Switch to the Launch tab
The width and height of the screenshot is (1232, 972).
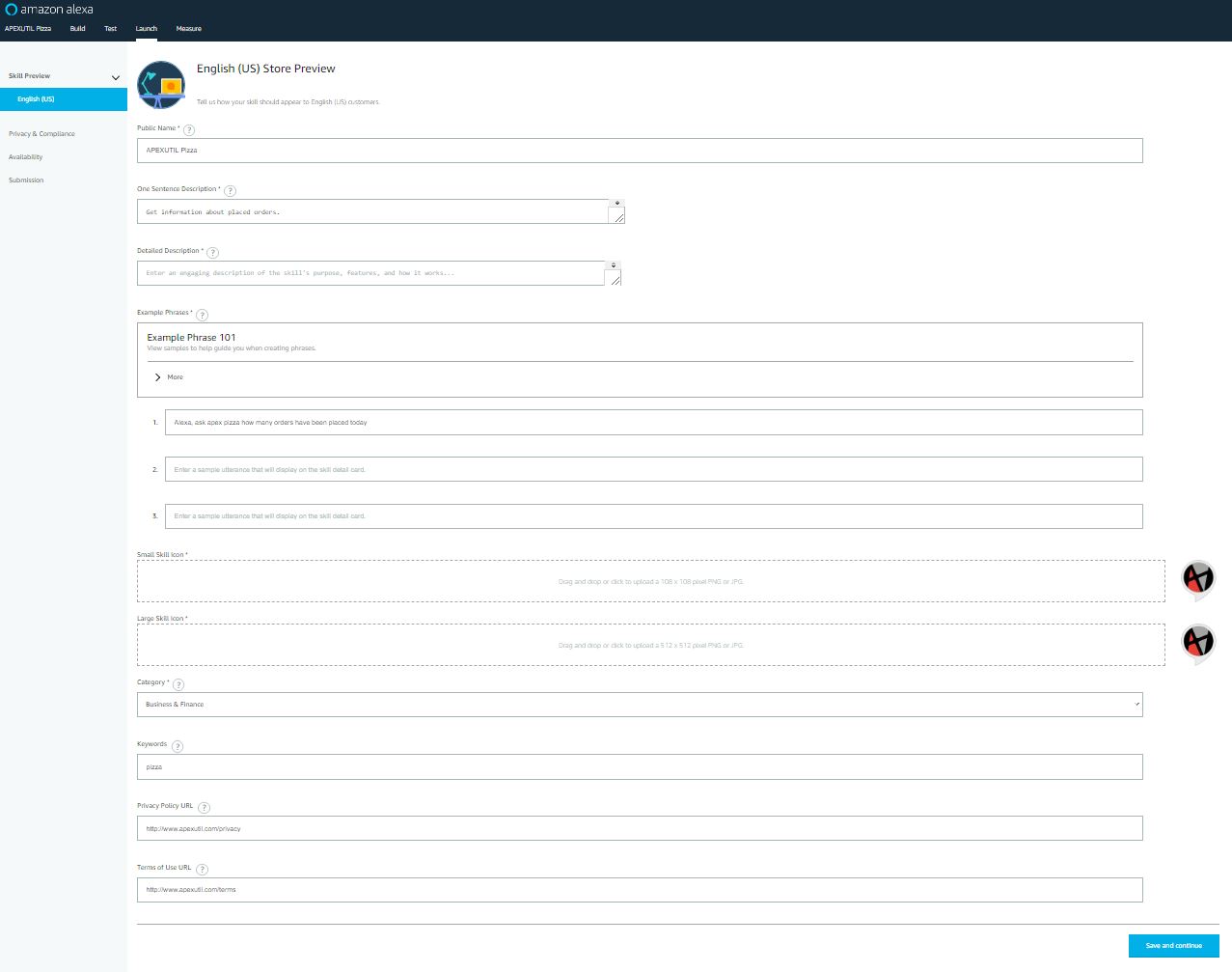pos(147,29)
